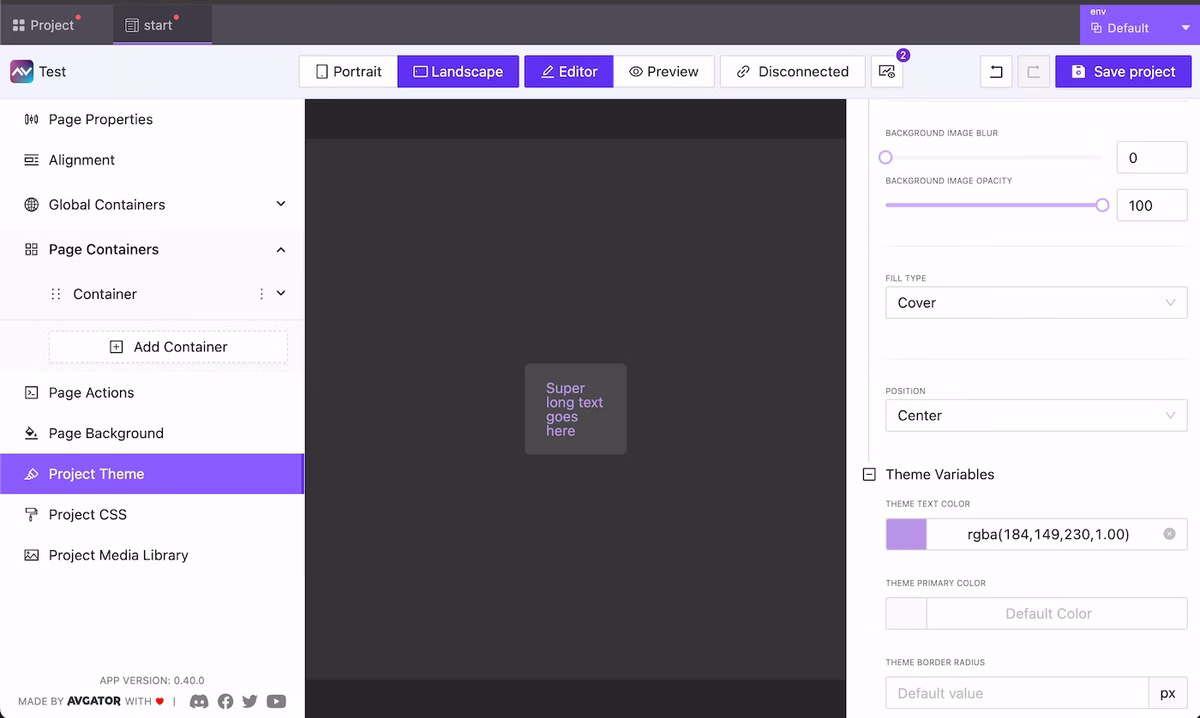Select the start tab

160,23
